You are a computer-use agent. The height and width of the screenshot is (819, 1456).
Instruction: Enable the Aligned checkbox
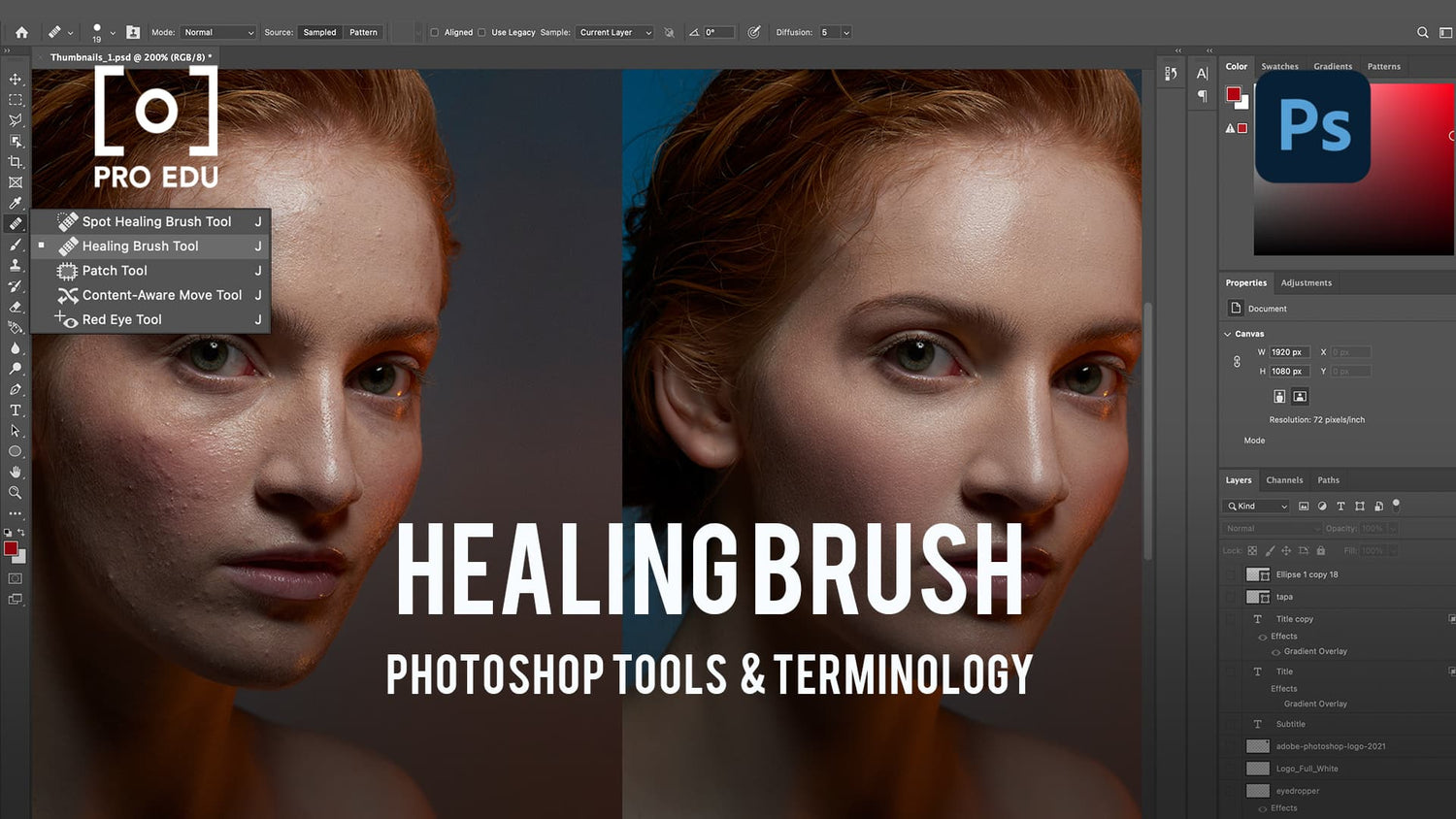point(434,32)
